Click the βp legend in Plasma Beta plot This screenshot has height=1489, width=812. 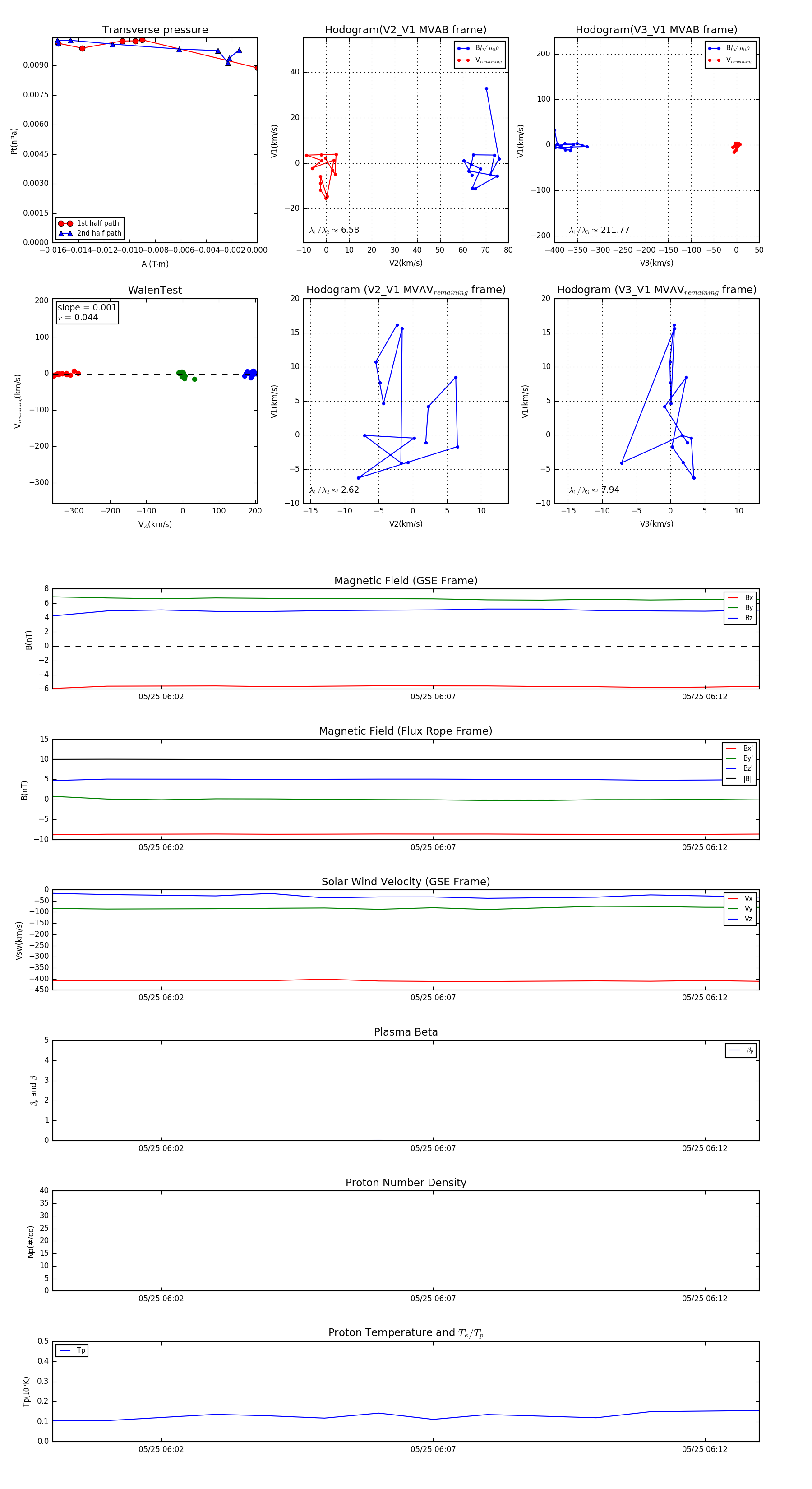(741, 1050)
